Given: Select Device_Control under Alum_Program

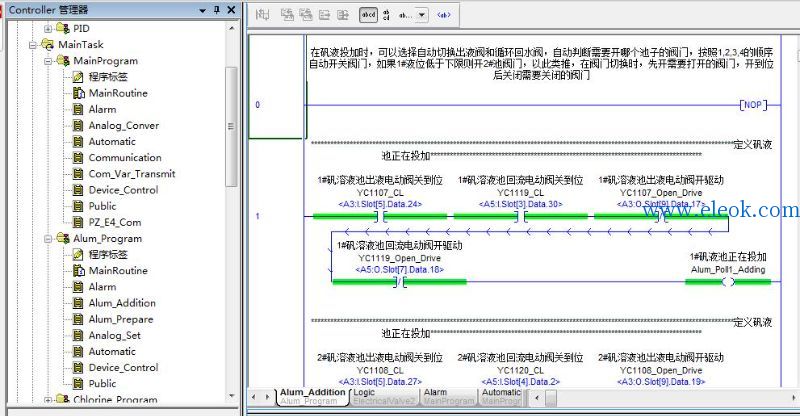Looking at the screenshot, I should pyautogui.click(x=123, y=368).
